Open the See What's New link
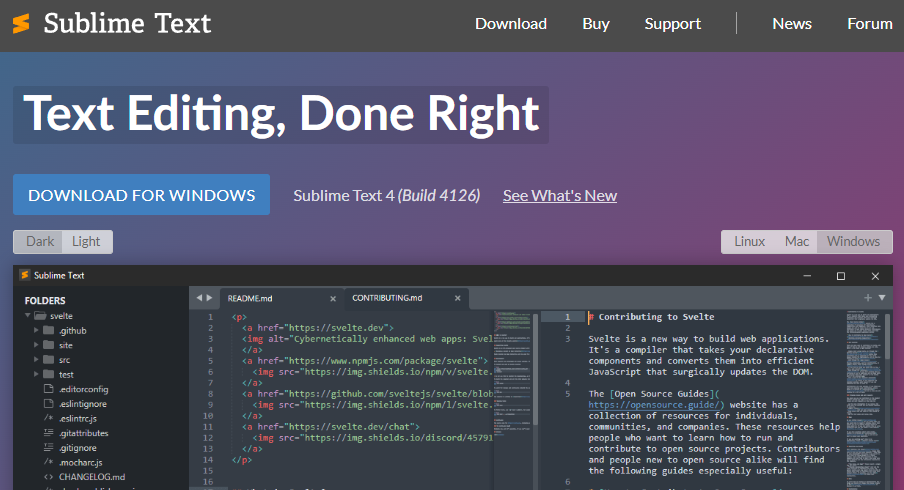Screen dimensions: 904x490 pyautogui.click(x=559, y=195)
